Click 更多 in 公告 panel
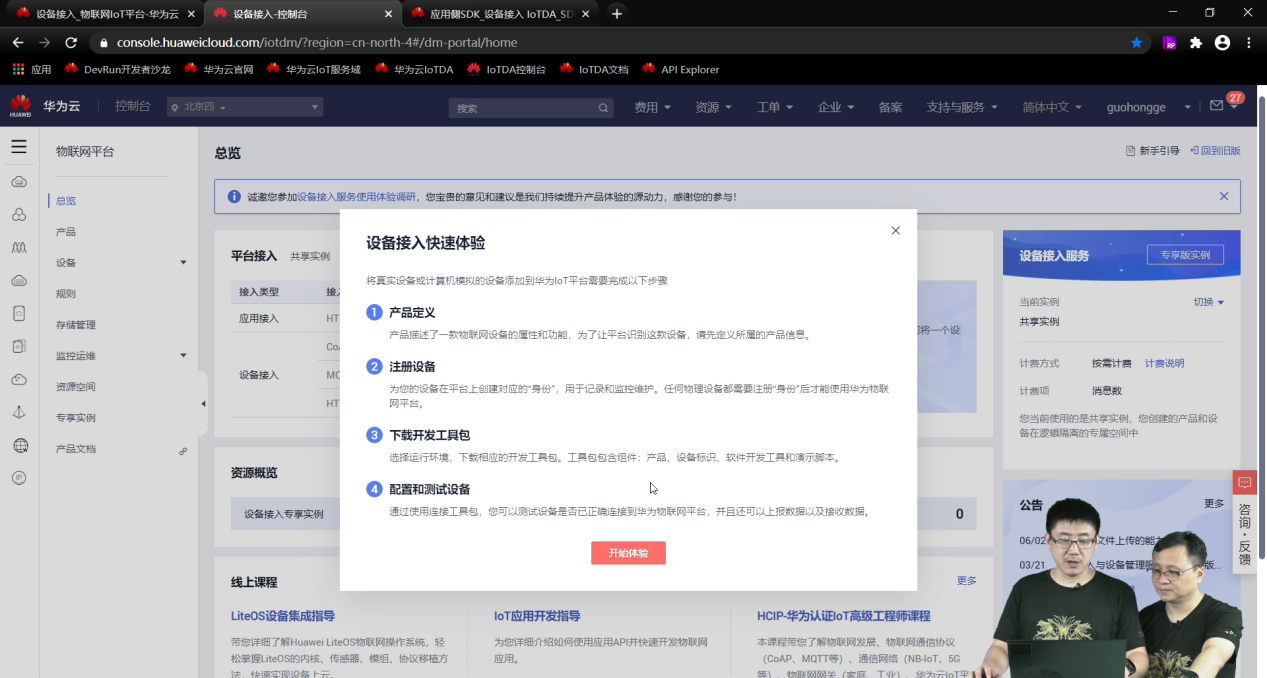Viewport: 1267px width, 678px height. point(1214,503)
